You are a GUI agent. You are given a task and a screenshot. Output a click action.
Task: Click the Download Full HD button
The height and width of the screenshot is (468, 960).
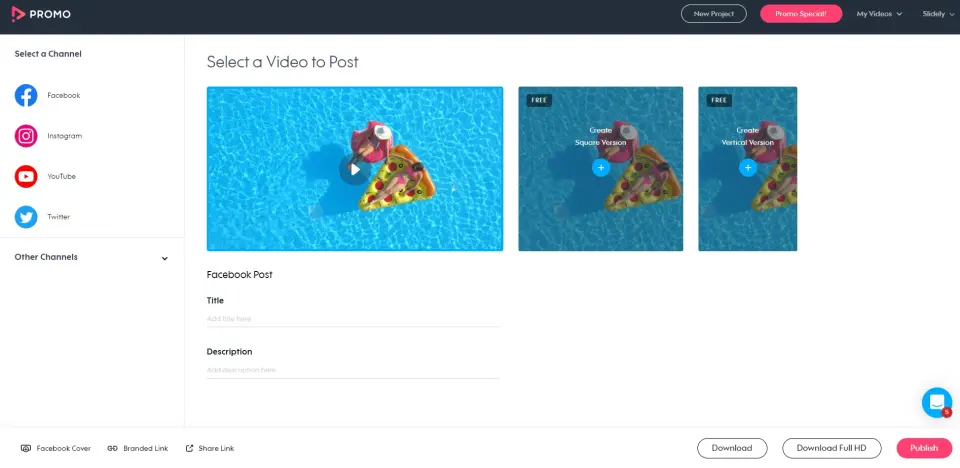click(831, 448)
